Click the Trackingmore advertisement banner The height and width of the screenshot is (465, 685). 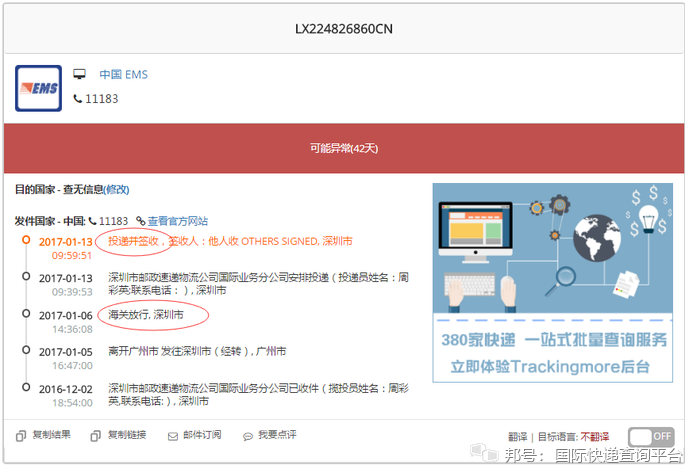(x=552, y=283)
